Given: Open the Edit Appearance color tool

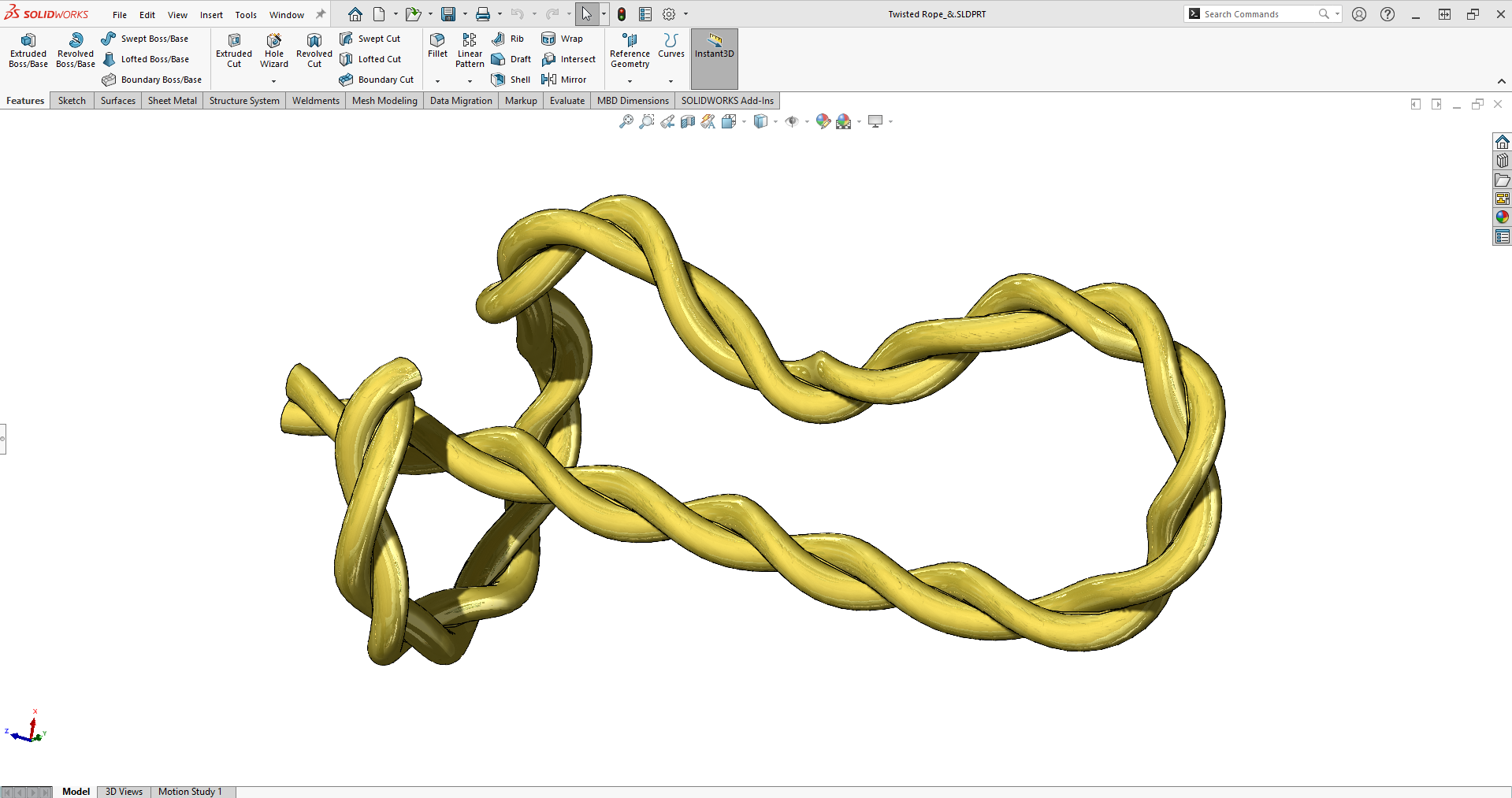Looking at the screenshot, I should (x=823, y=121).
